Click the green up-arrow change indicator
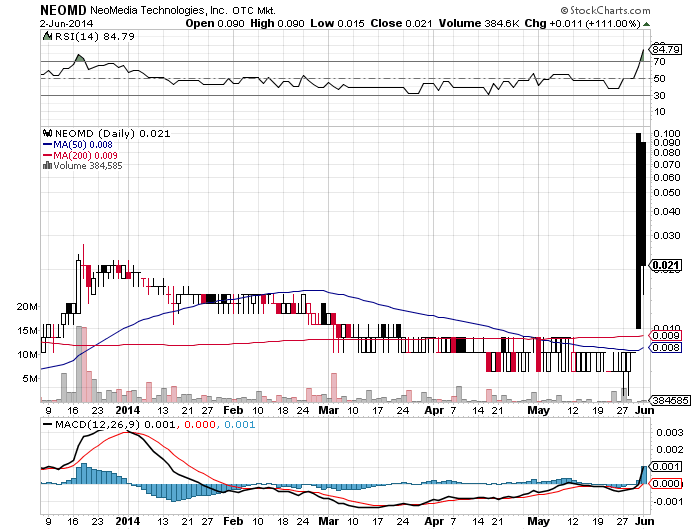The image size is (700, 530). [x=646, y=24]
